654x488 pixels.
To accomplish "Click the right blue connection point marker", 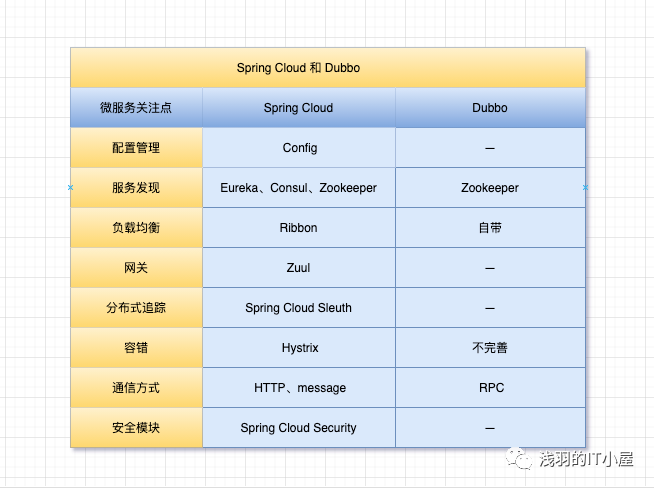I will [585, 188].
